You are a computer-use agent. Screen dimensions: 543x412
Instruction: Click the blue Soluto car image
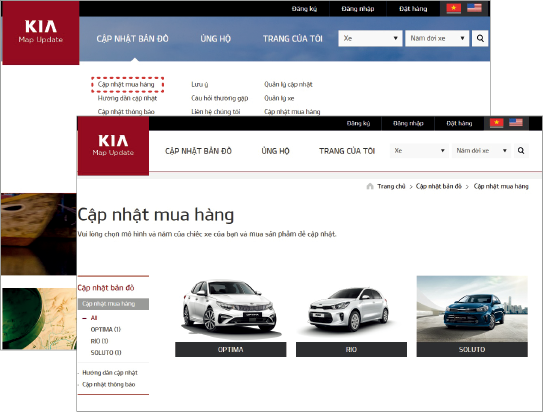[x=472, y=309]
